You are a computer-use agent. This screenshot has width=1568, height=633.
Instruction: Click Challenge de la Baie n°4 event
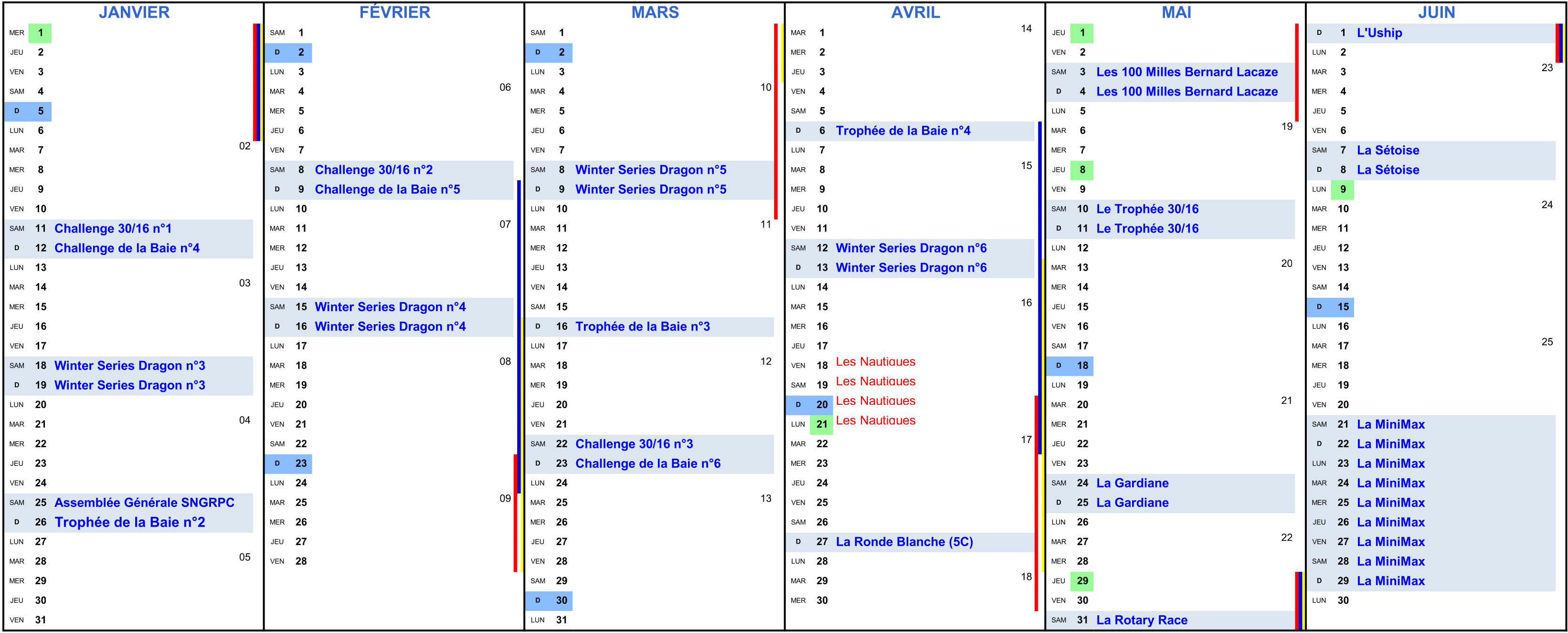point(127,248)
